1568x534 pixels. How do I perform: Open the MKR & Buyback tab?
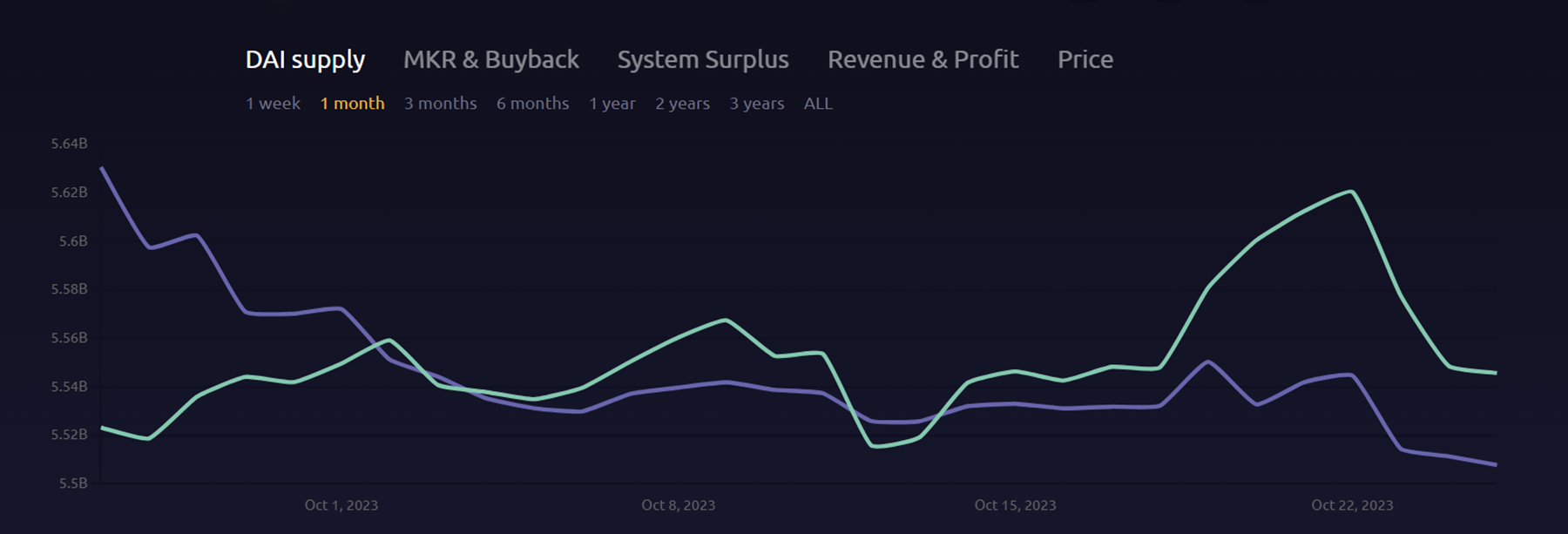tap(490, 59)
